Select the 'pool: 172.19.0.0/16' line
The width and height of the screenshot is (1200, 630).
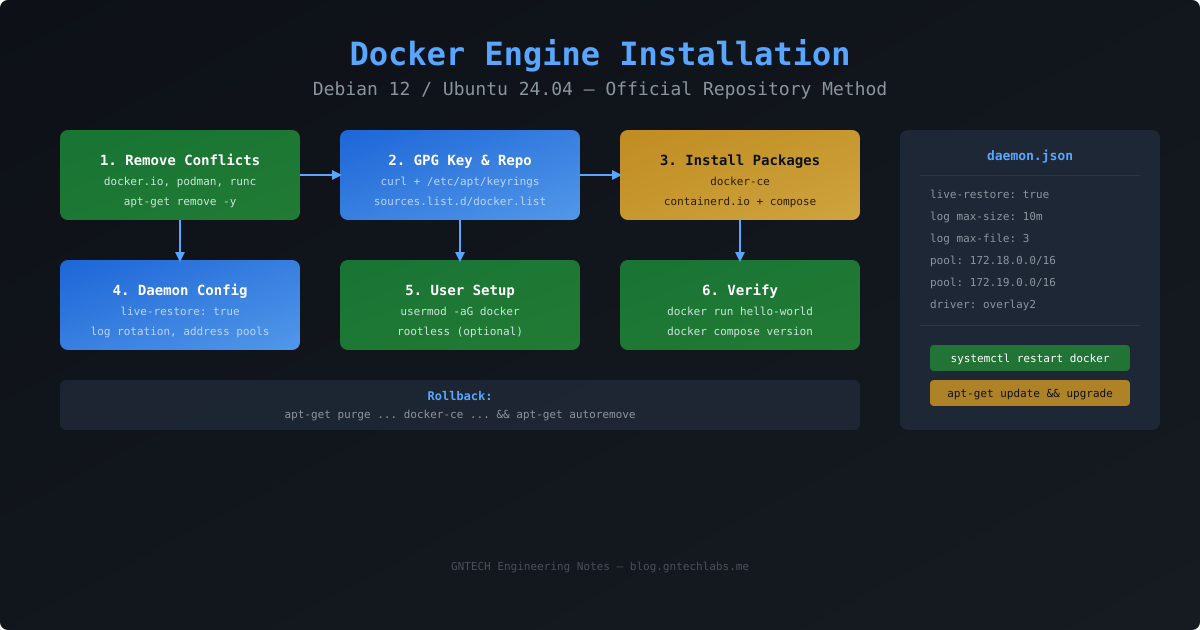click(992, 282)
